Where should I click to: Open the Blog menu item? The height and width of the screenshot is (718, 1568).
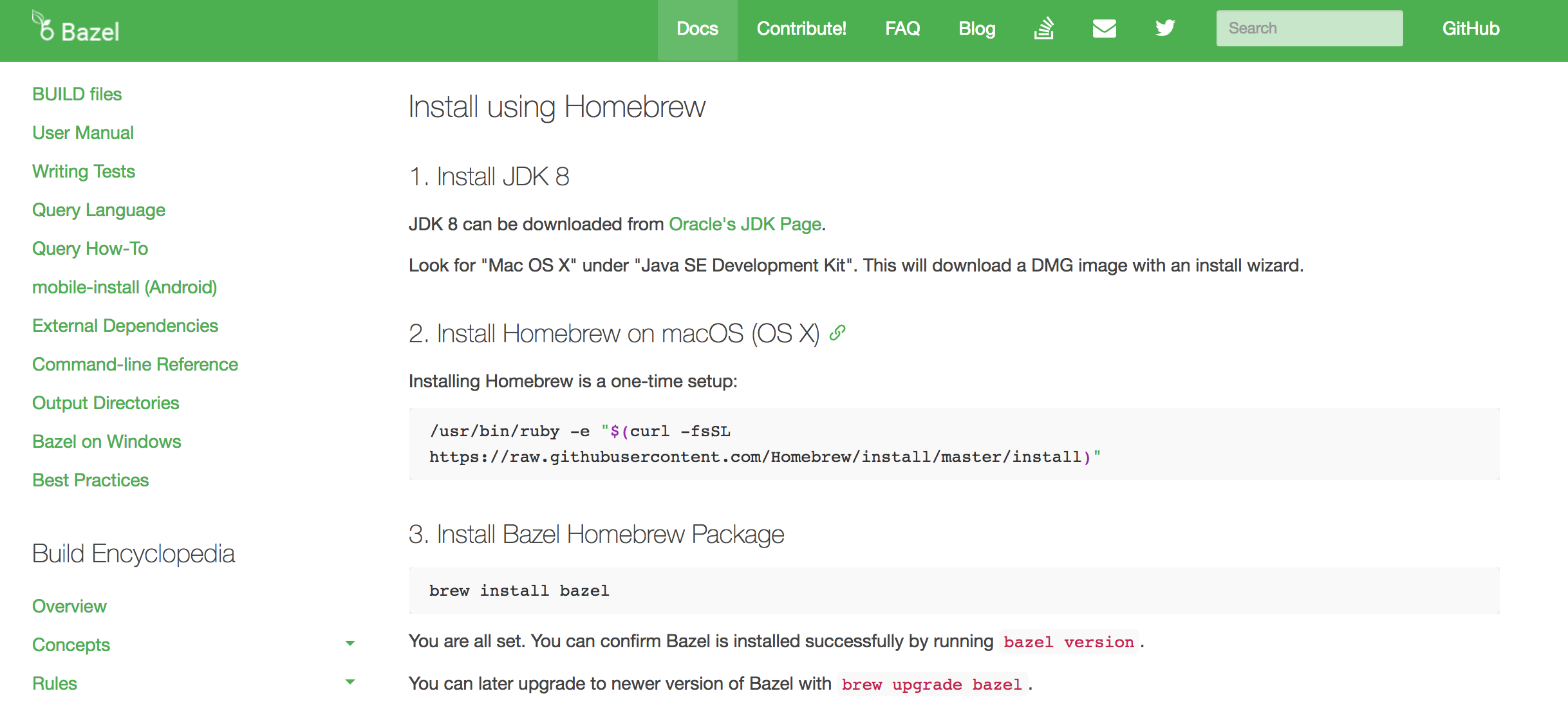coord(976,29)
